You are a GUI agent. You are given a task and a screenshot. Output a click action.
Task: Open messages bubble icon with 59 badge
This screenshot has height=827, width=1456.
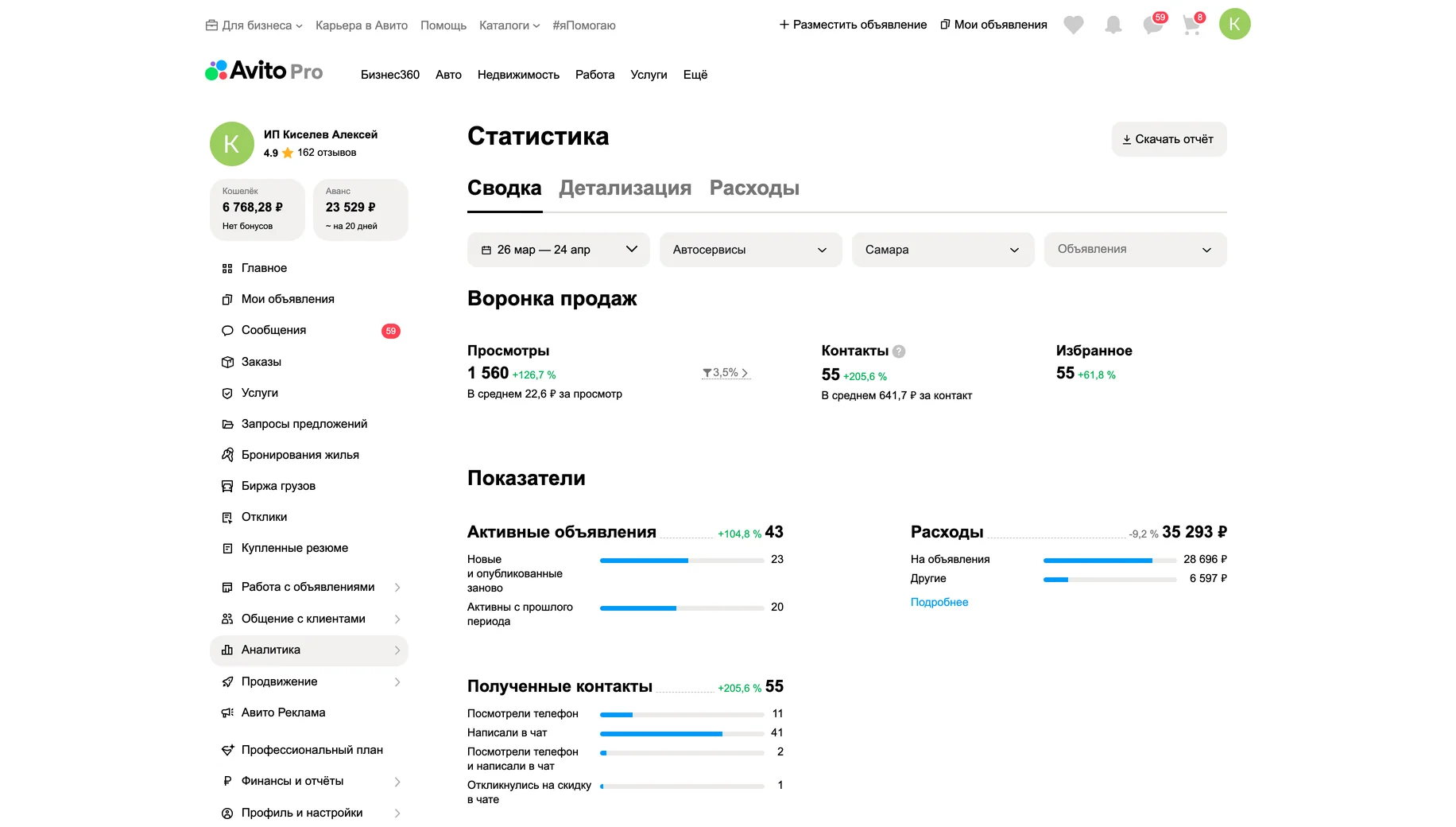1154,24
